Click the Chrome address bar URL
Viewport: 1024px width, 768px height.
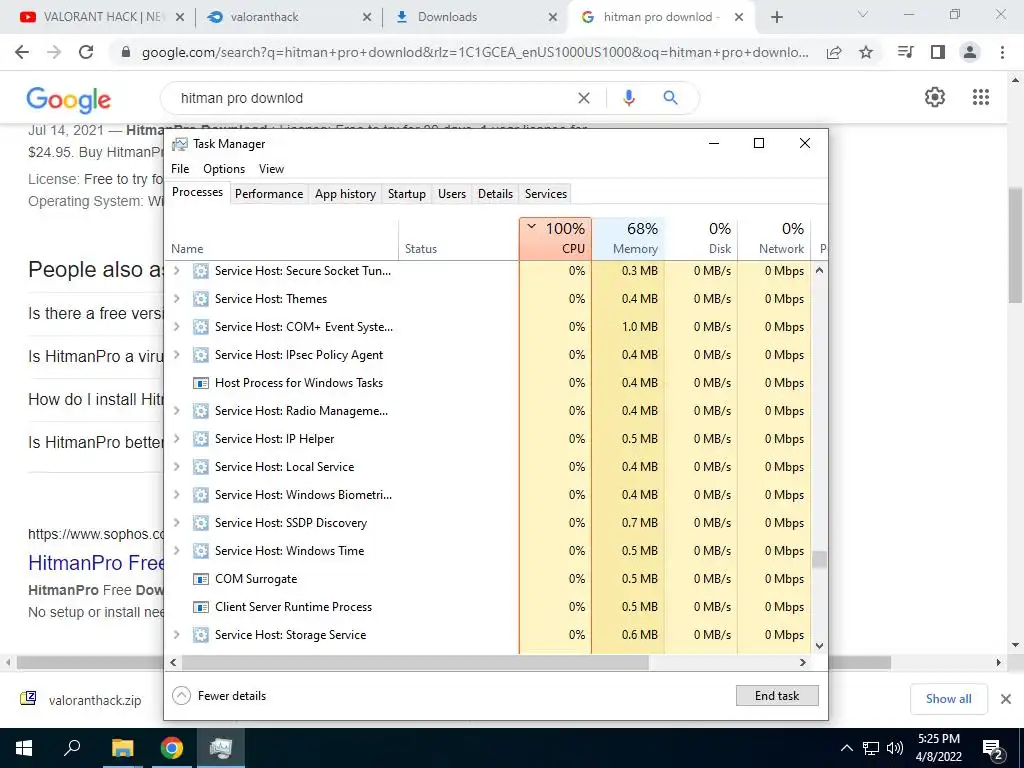pos(475,52)
